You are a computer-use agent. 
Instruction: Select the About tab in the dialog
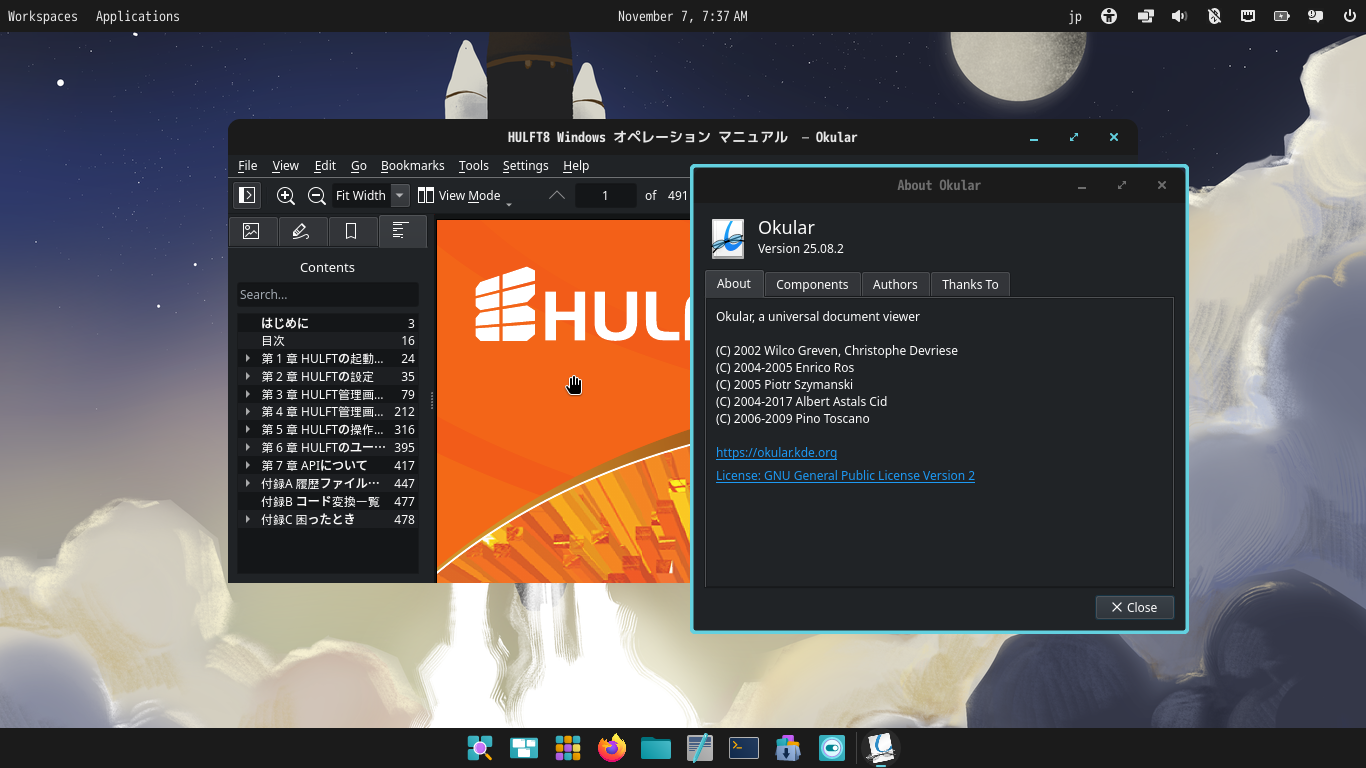tap(734, 284)
